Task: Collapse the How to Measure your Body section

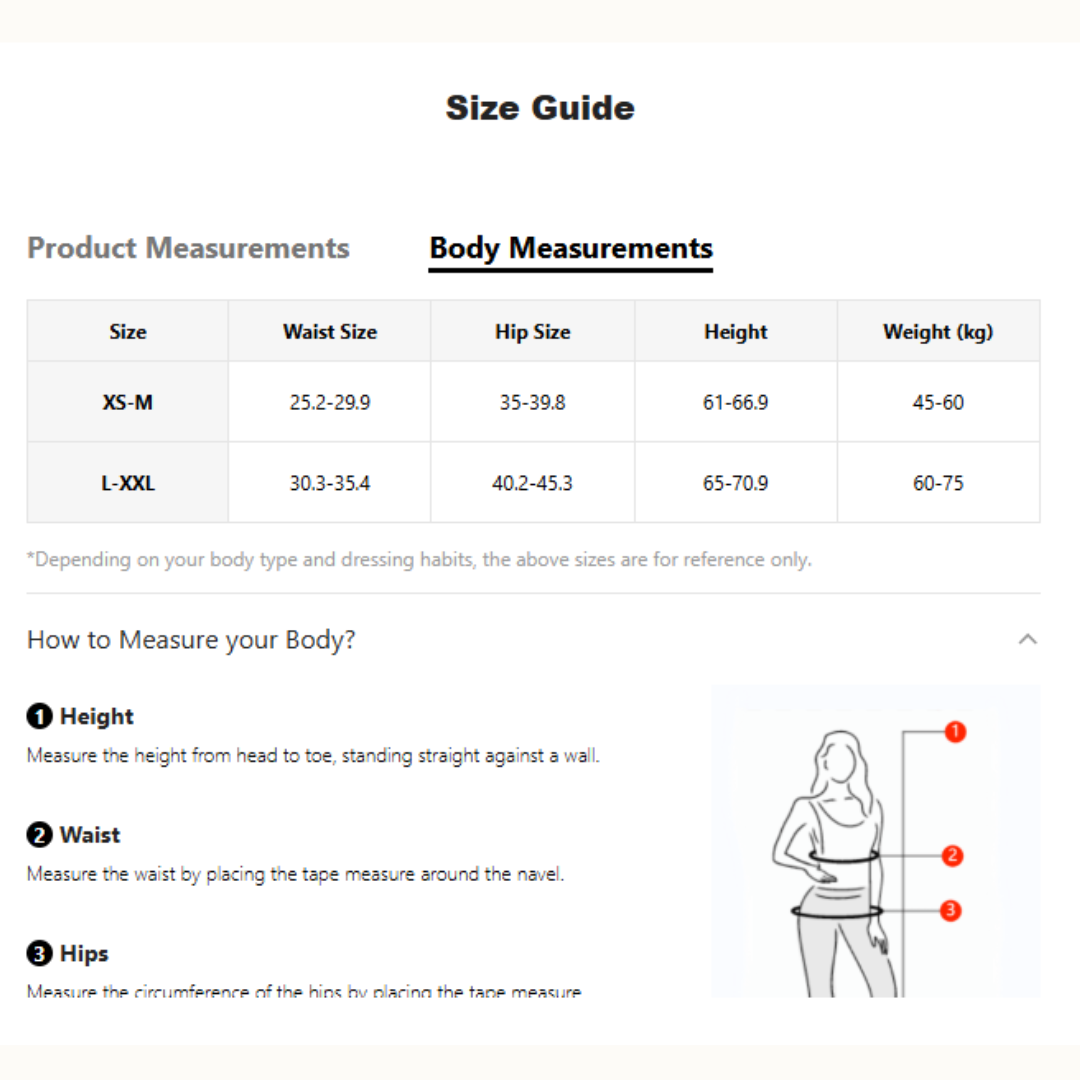Action: [x=1027, y=639]
